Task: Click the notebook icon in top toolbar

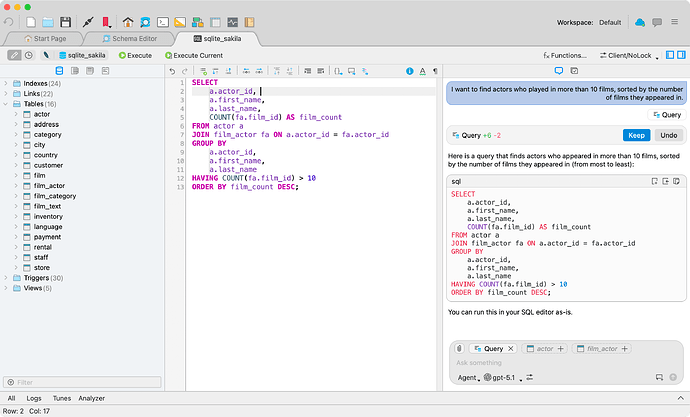Action: click(x=250, y=22)
